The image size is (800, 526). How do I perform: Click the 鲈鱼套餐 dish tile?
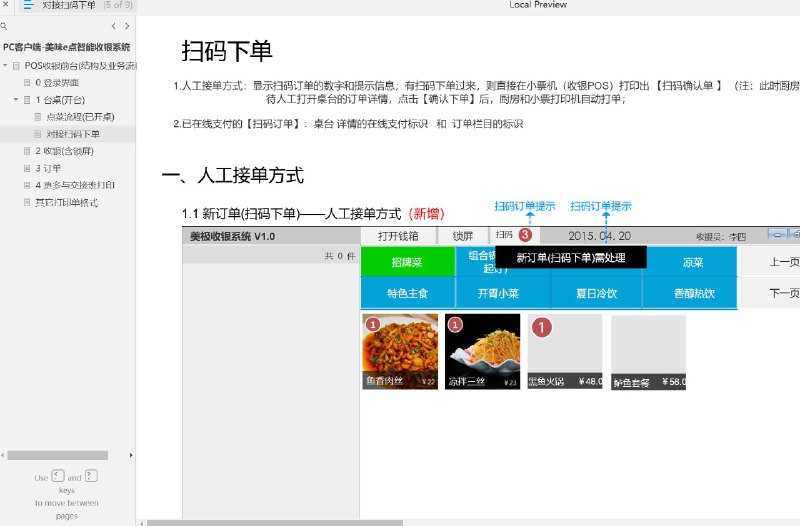[648, 353]
